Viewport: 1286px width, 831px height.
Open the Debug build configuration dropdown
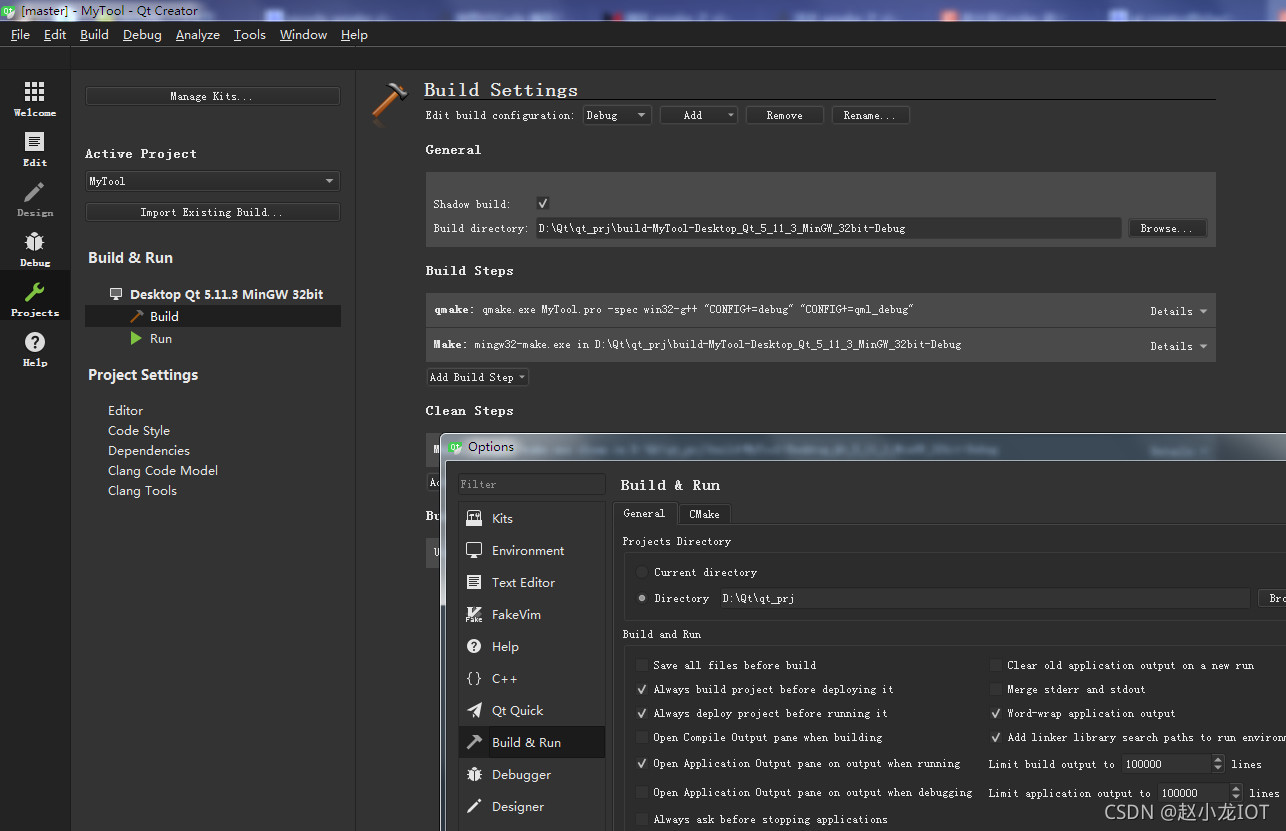click(x=617, y=115)
